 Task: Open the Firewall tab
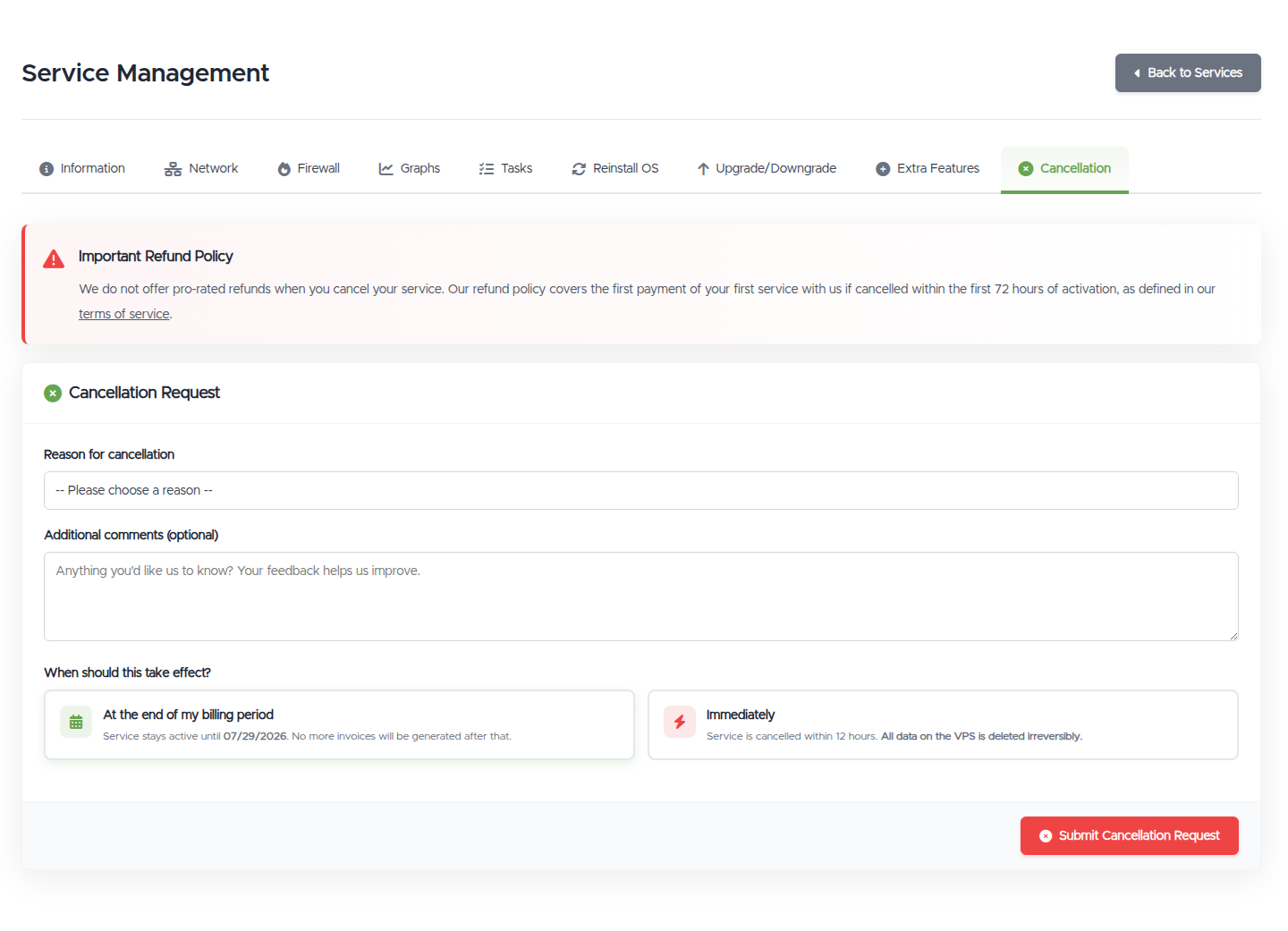pos(309,169)
